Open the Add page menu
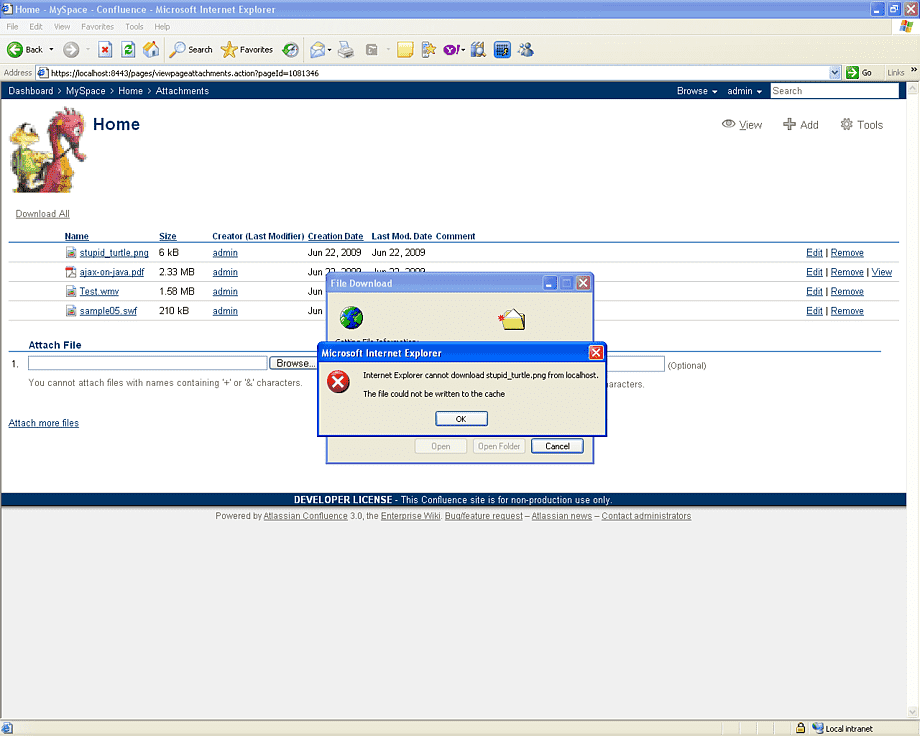 801,124
